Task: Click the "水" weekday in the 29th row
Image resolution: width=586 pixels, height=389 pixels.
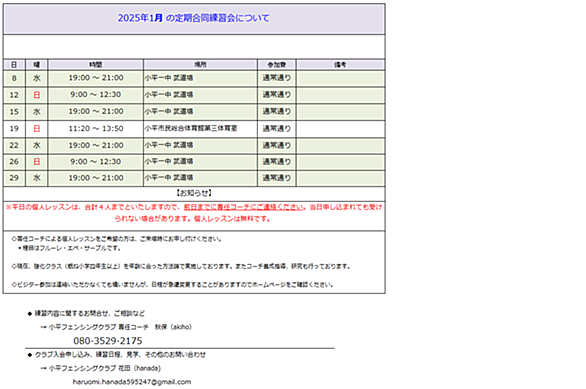Action: pyautogui.click(x=37, y=178)
